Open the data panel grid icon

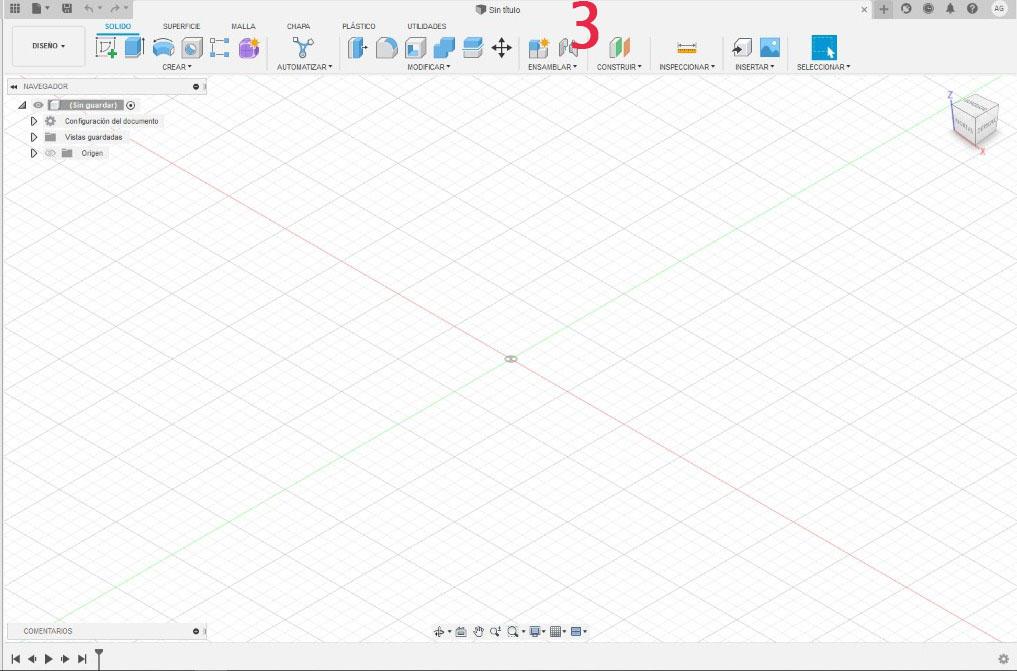coord(15,8)
